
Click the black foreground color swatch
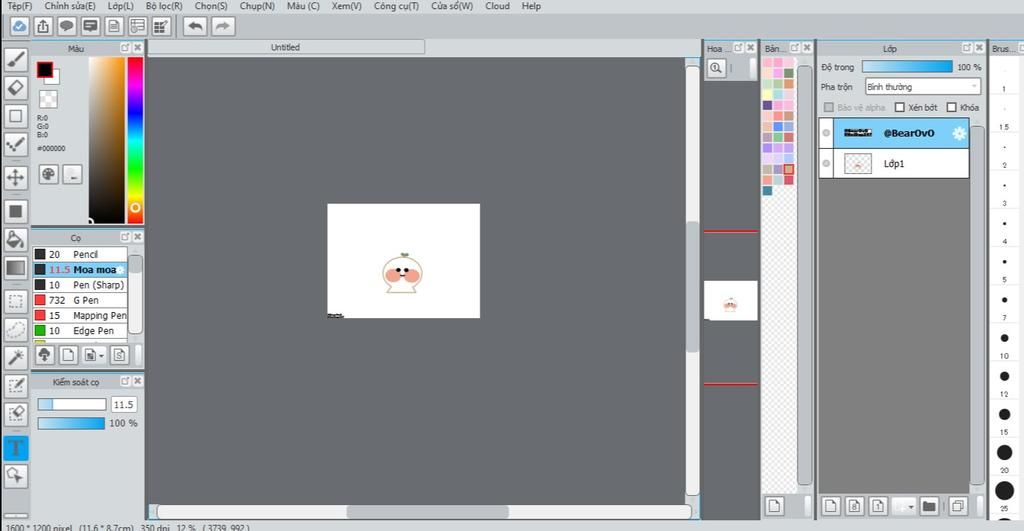click(x=44, y=69)
